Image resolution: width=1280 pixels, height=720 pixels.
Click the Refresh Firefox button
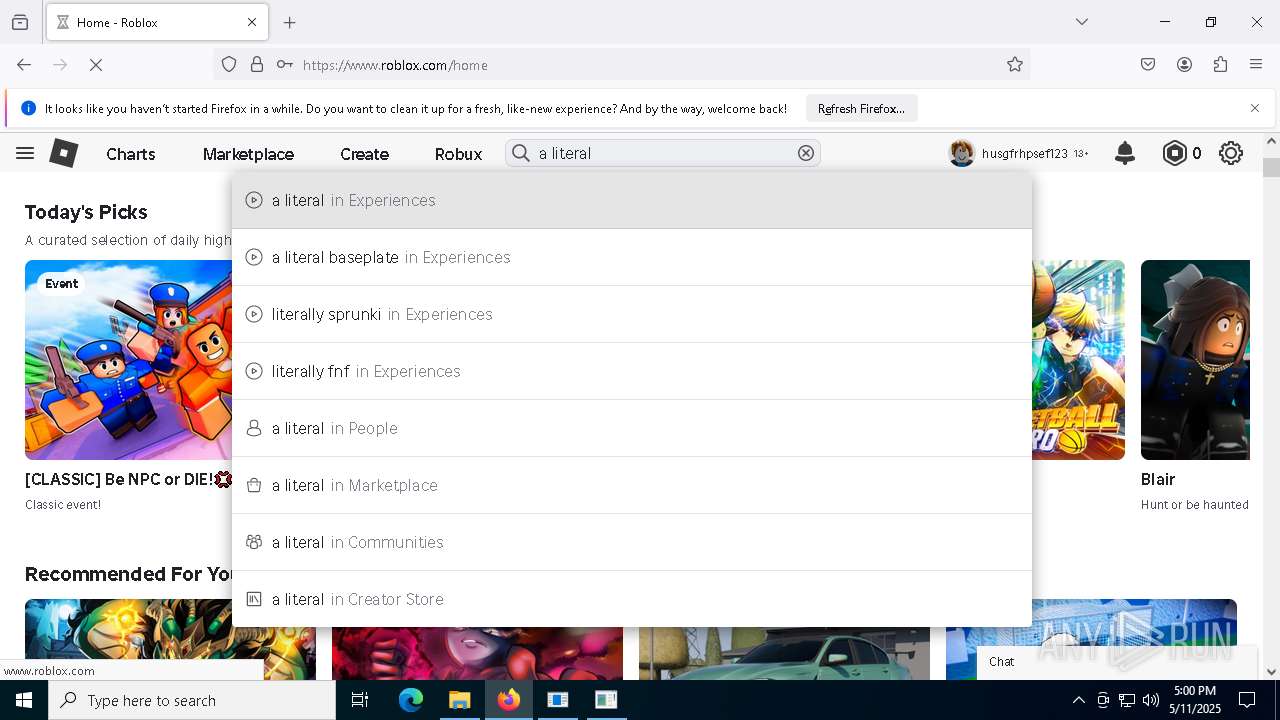pyautogui.click(x=861, y=108)
